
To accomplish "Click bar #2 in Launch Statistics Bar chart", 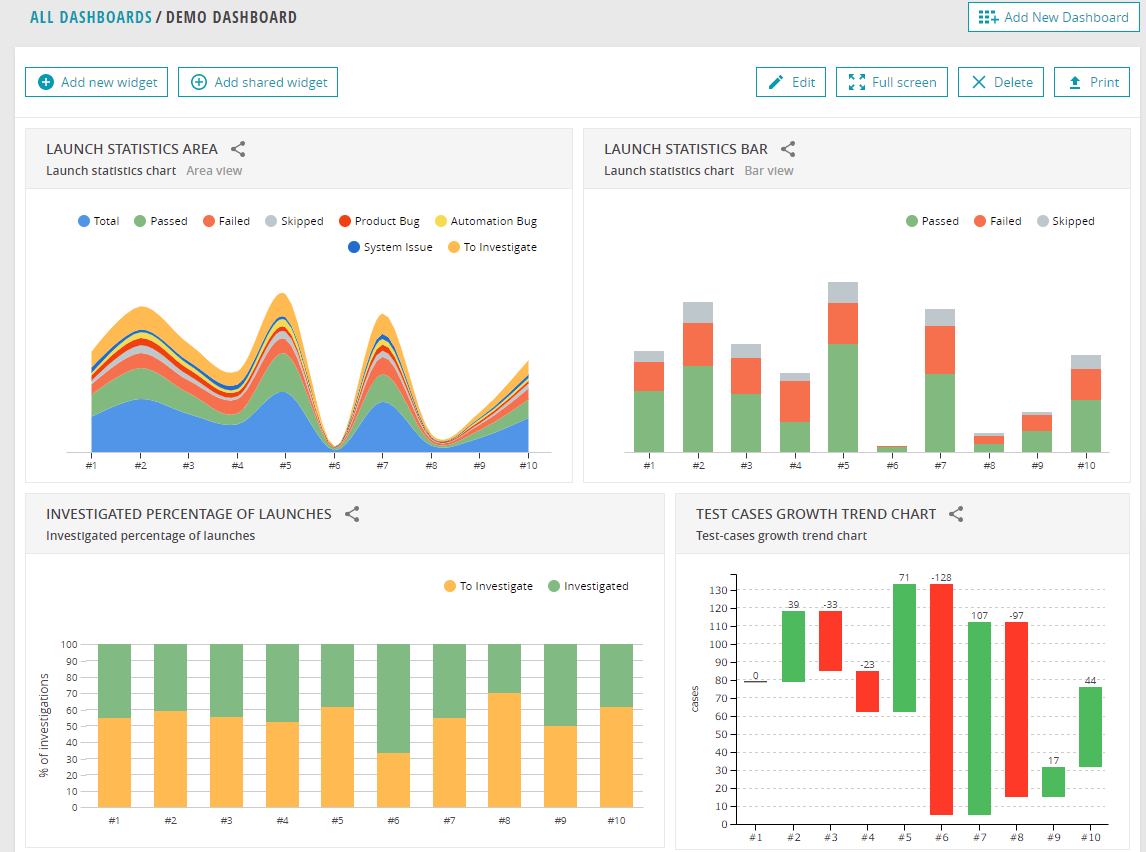I will (x=698, y=377).
